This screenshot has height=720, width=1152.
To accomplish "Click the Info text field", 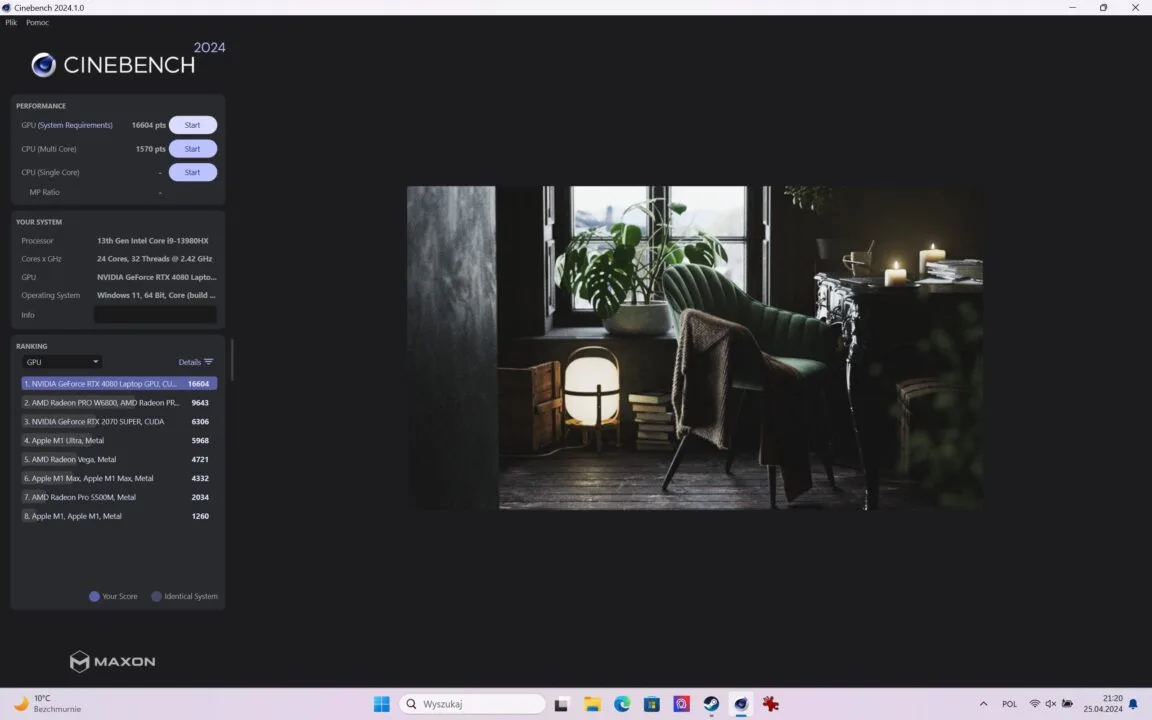I will 155,315.
